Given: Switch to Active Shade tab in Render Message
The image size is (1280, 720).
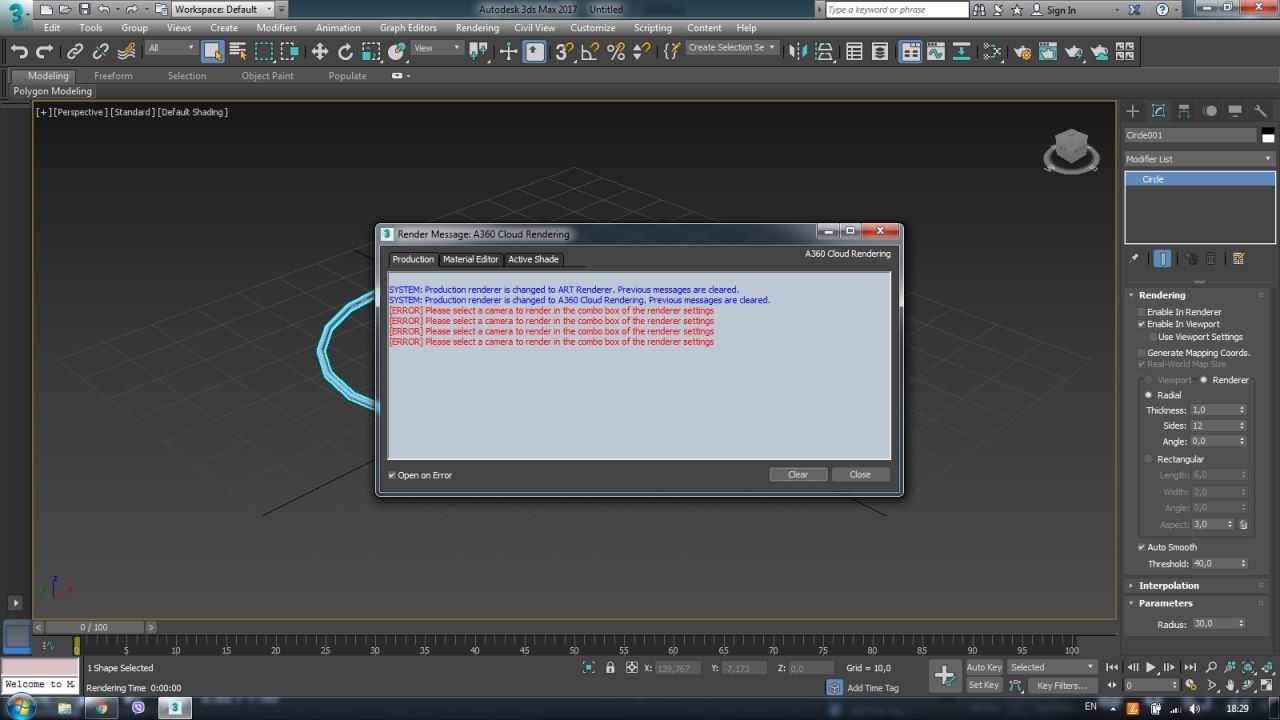Looking at the screenshot, I should point(533,259).
